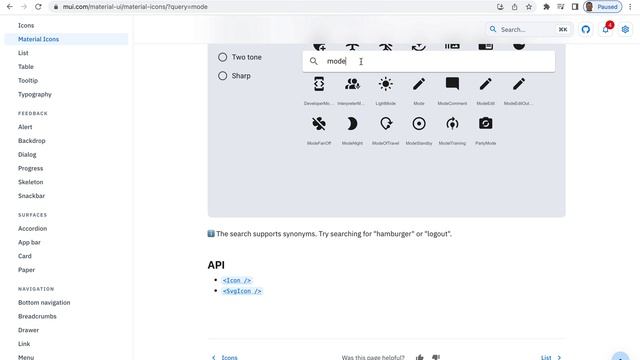The image size is (640, 360).
Task: Open Alert in sidebar
Action: tap(25, 127)
